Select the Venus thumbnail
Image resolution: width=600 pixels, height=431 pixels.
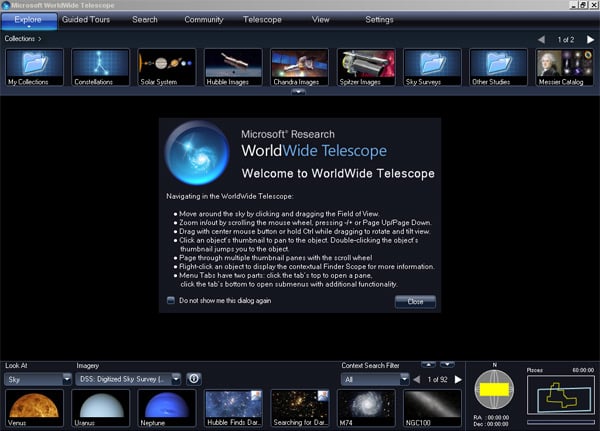[x=34, y=408]
